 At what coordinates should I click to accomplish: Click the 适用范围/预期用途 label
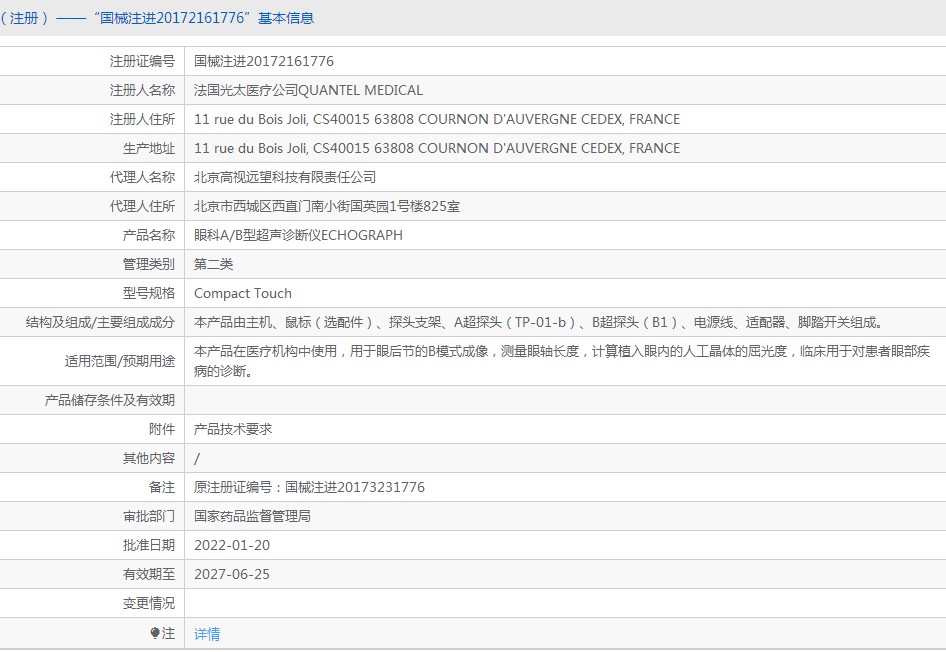coord(120,361)
